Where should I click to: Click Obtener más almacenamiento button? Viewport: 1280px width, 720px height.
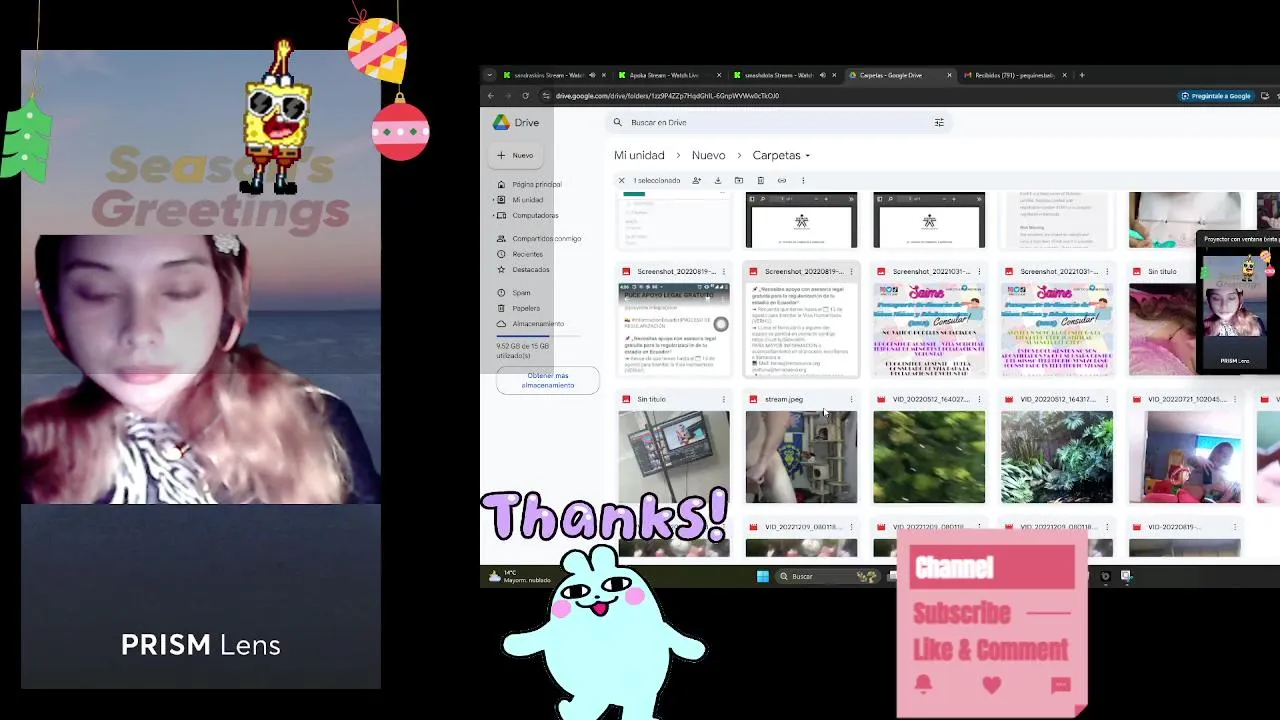pos(547,381)
